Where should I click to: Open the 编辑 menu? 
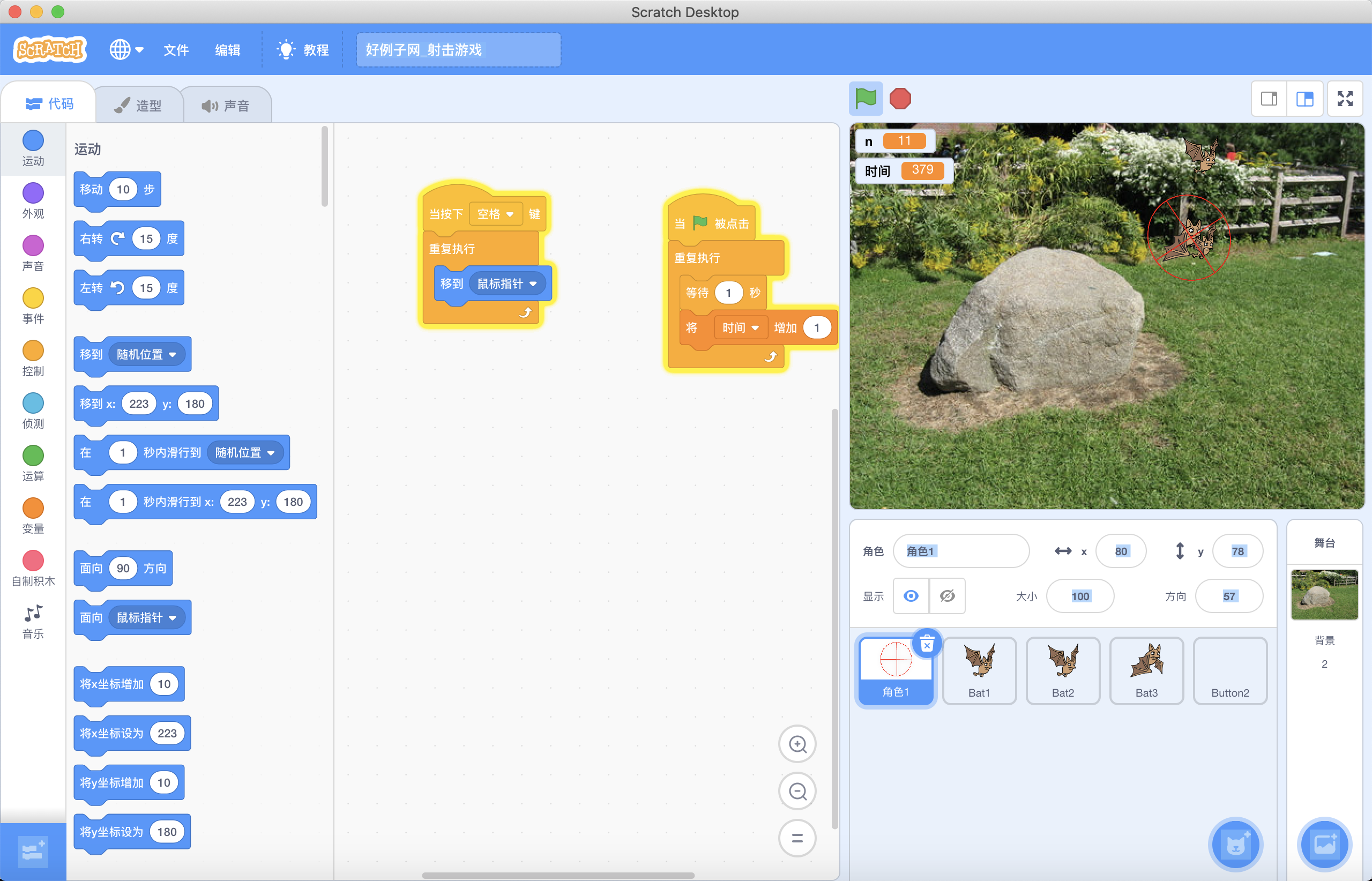pyautogui.click(x=227, y=50)
